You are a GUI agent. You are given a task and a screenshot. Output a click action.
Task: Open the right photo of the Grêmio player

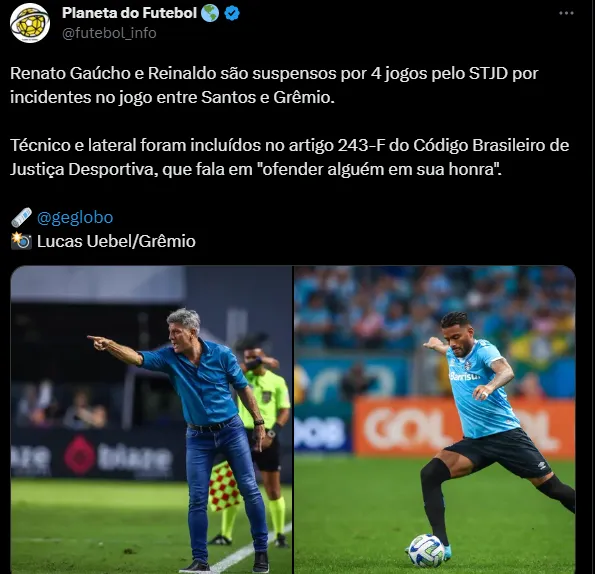(x=435, y=420)
